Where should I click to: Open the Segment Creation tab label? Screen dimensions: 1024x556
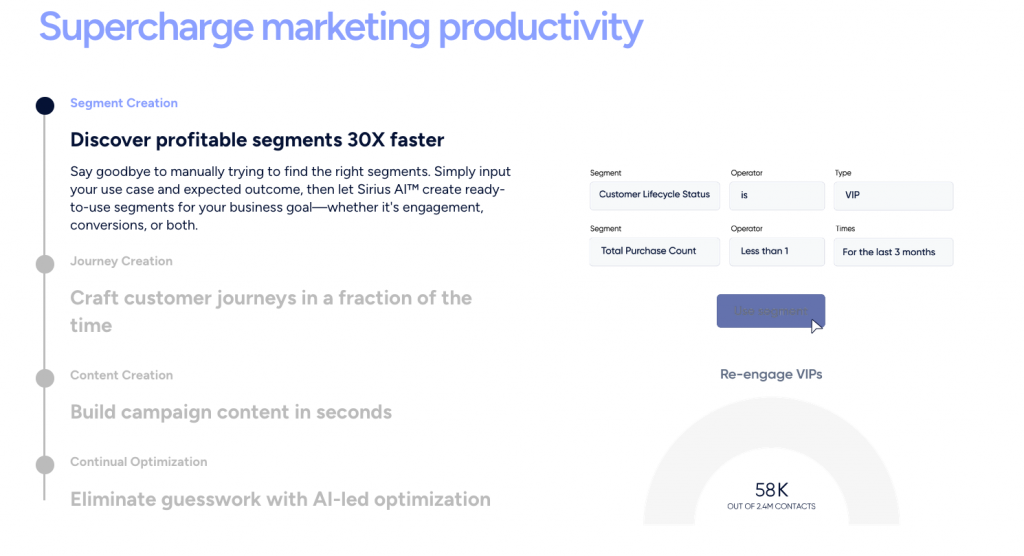click(124, 103)
